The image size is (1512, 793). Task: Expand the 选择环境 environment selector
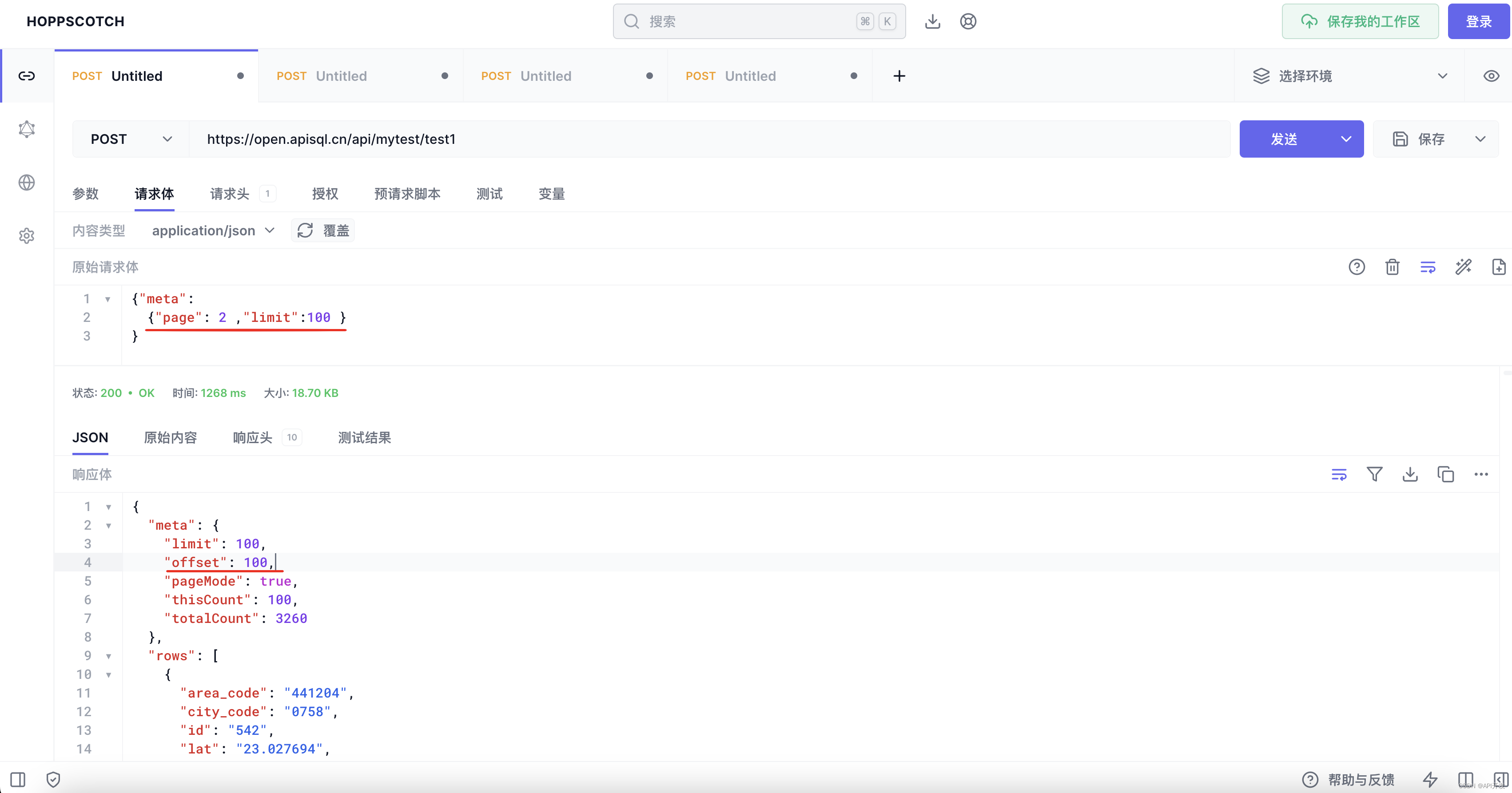[1349, 75]
